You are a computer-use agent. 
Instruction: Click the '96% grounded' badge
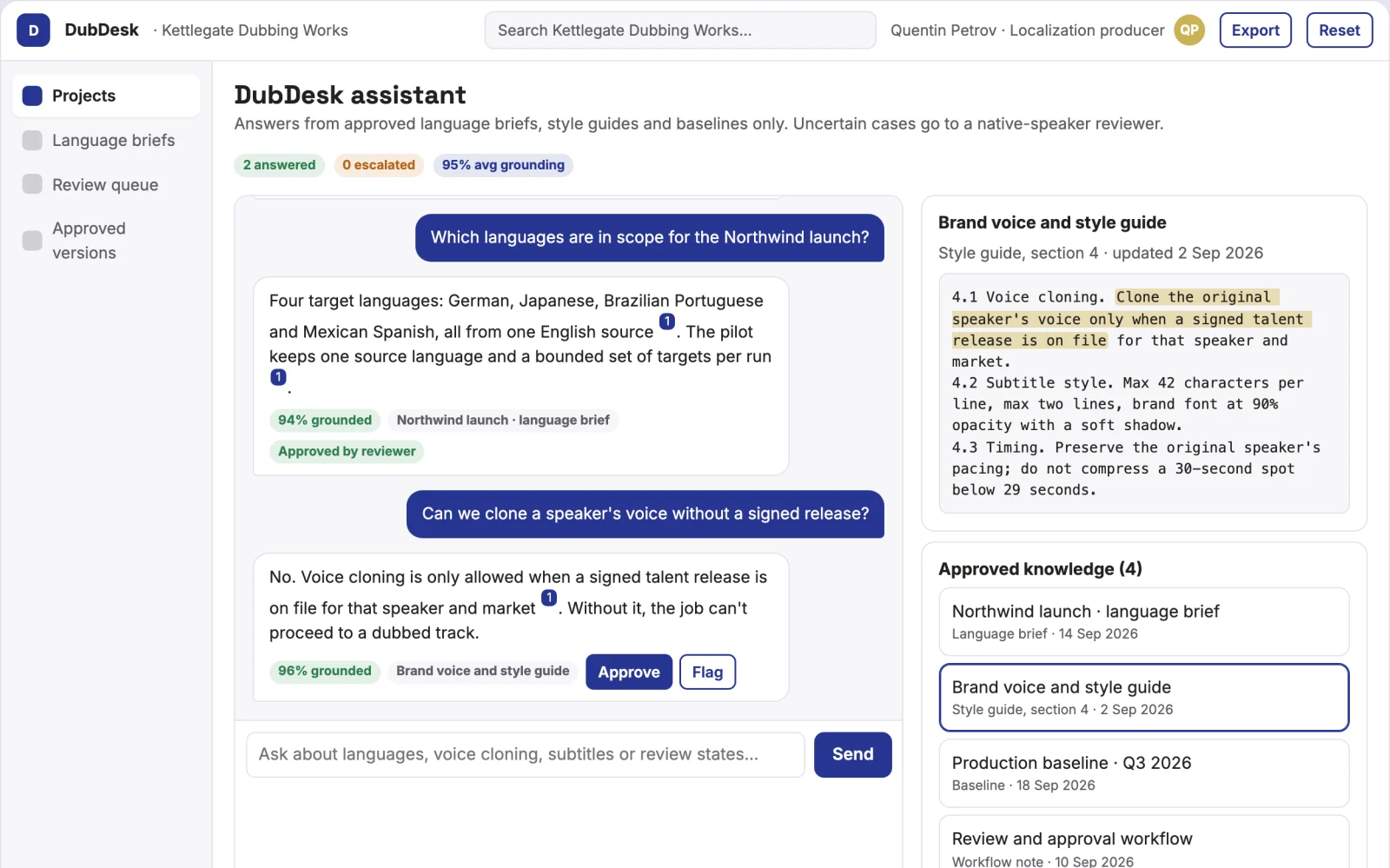(325, 671)
